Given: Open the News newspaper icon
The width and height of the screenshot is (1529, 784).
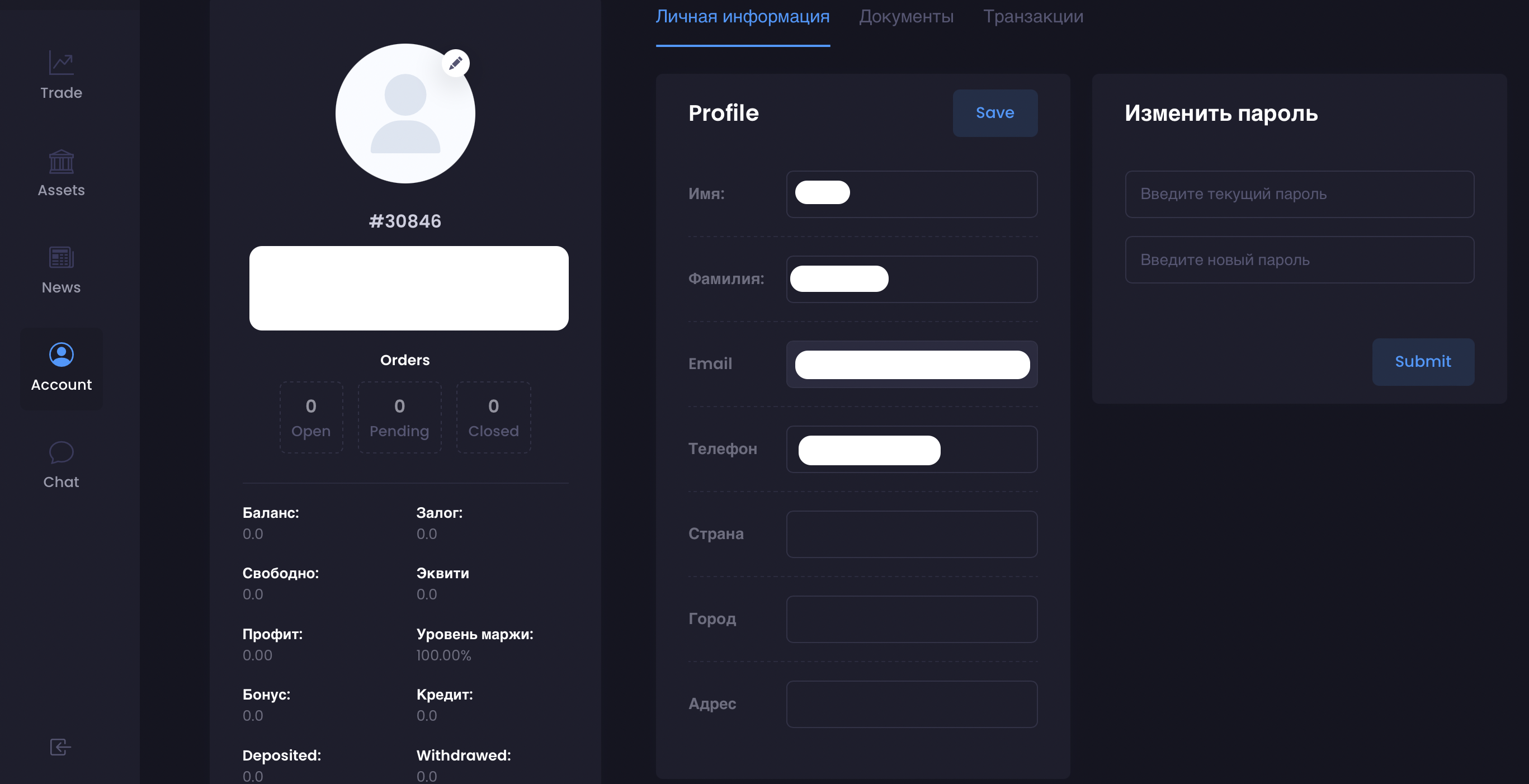Looking at the screenshot, I should click(x=61, y=258).
